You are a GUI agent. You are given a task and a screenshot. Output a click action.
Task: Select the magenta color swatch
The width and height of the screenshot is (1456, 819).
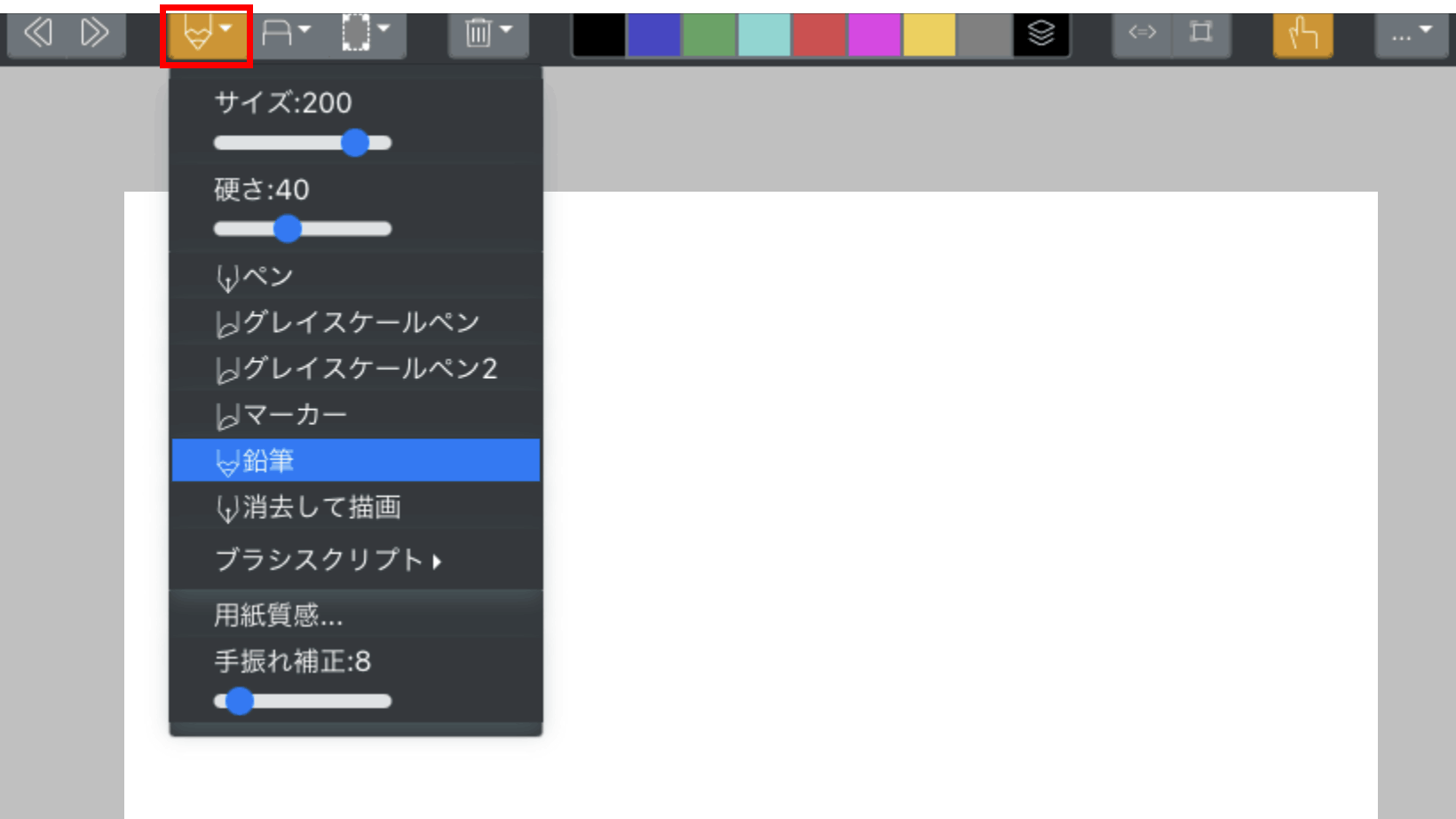(x=874, y=34)
